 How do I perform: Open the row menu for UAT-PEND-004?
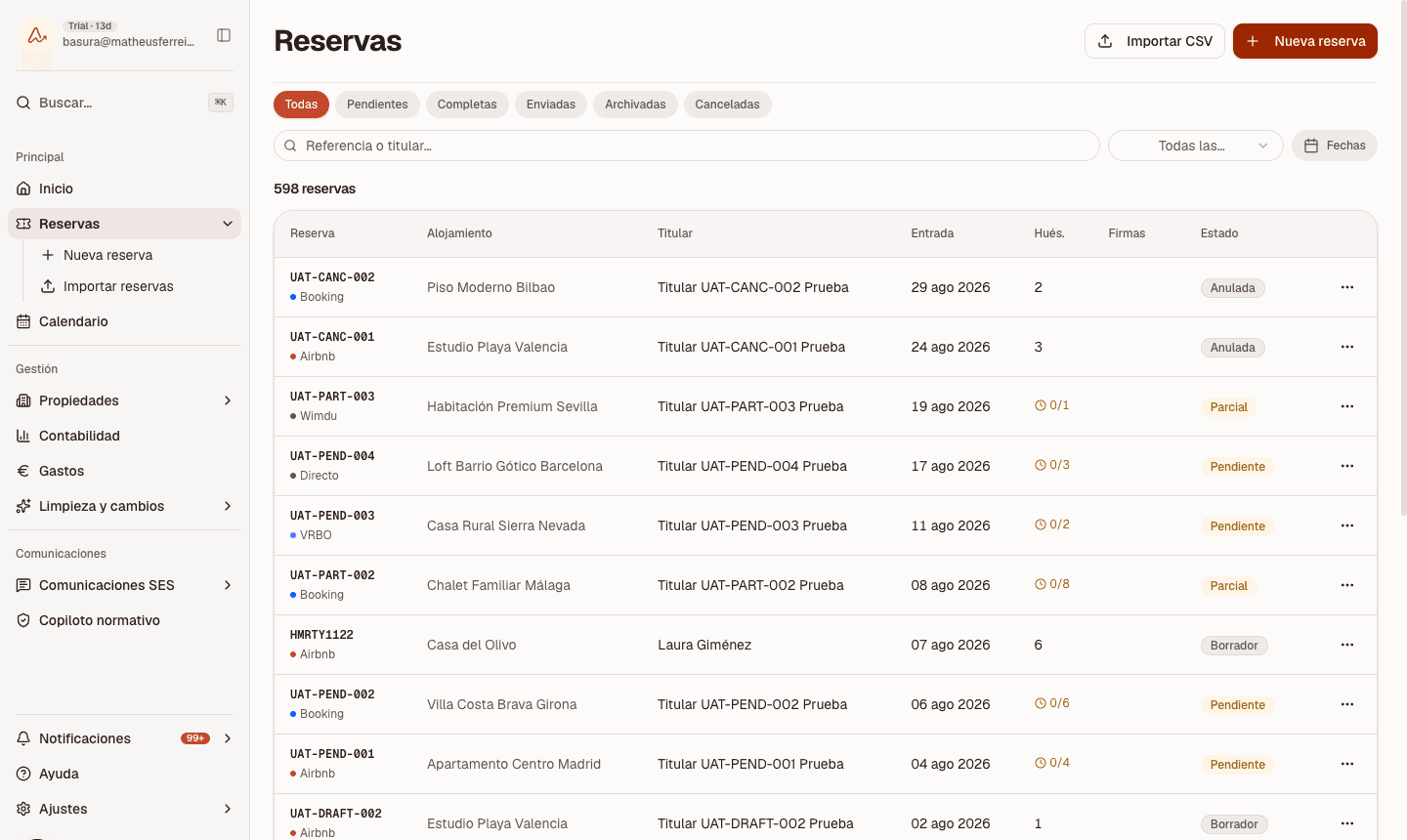pos(1347,466)
